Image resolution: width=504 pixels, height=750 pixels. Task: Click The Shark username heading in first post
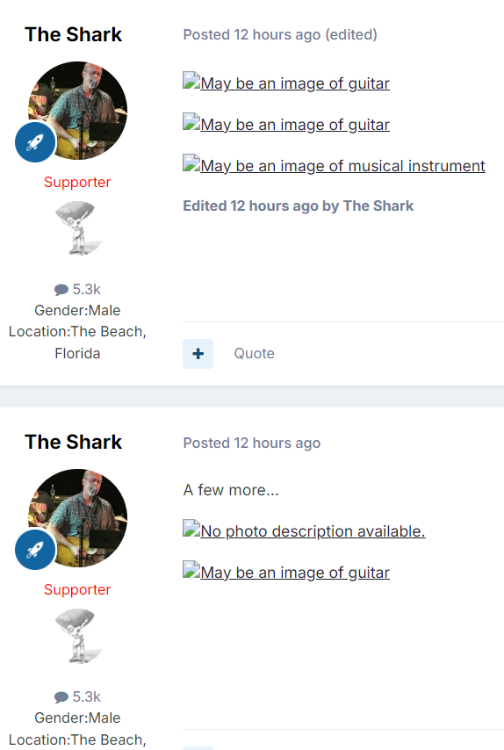pos(73,34)
